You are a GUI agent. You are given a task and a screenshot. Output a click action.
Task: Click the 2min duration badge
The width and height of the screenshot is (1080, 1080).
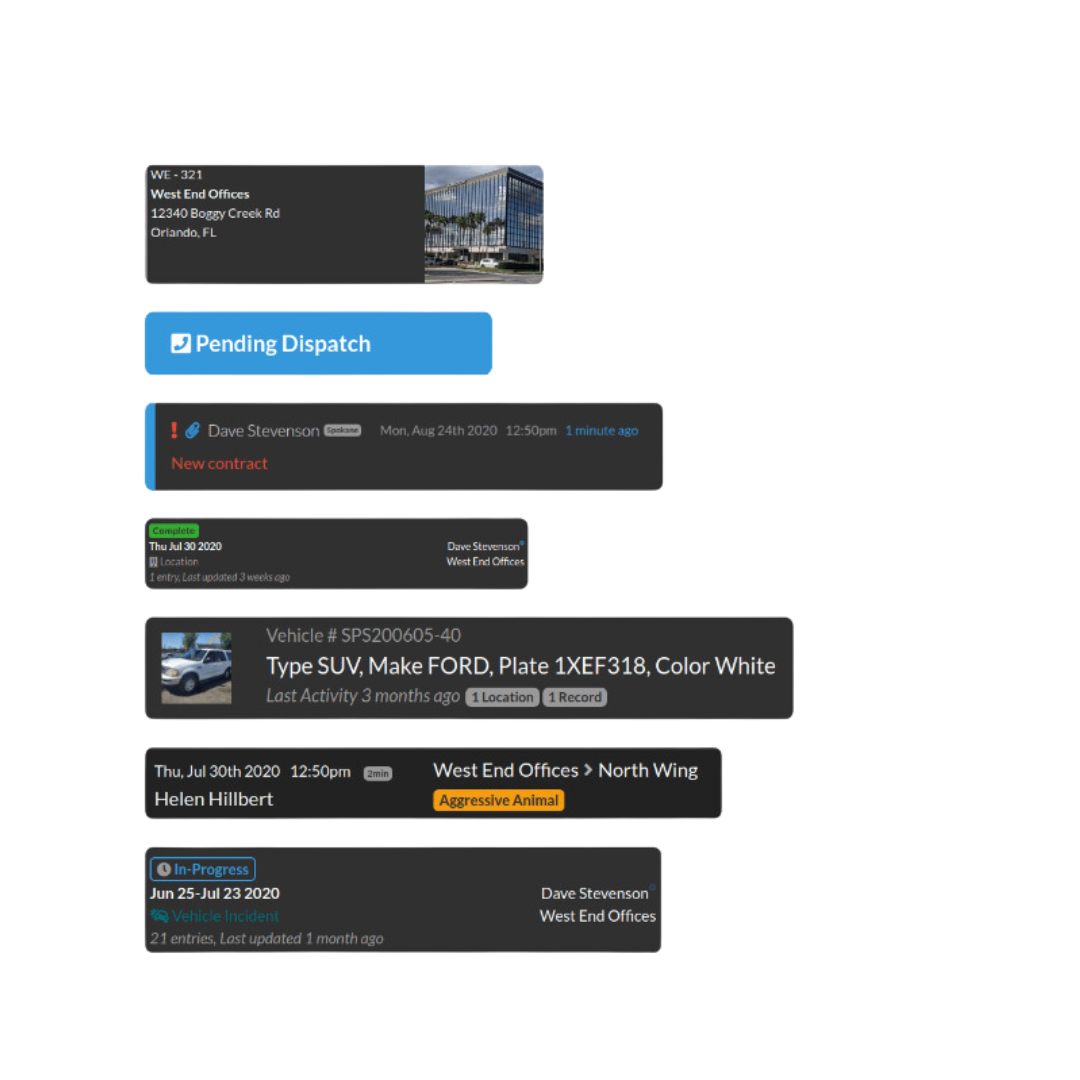[x=377, y=773]
